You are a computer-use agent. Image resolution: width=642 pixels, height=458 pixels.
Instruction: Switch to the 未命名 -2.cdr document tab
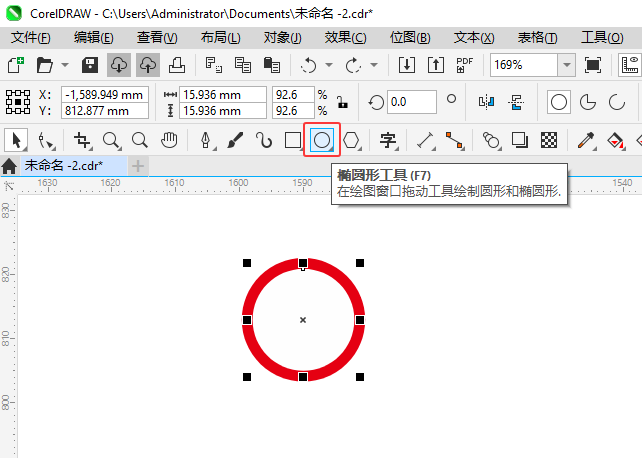pos(74,166)
